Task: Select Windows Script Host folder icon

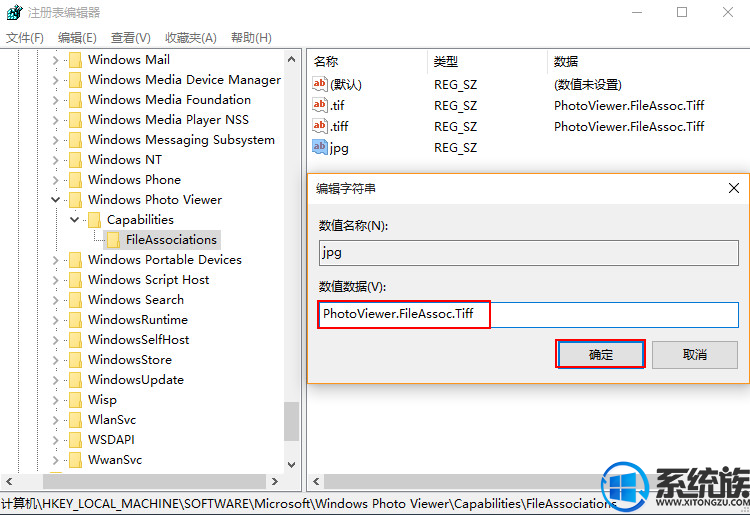Action: pos(75,280)
